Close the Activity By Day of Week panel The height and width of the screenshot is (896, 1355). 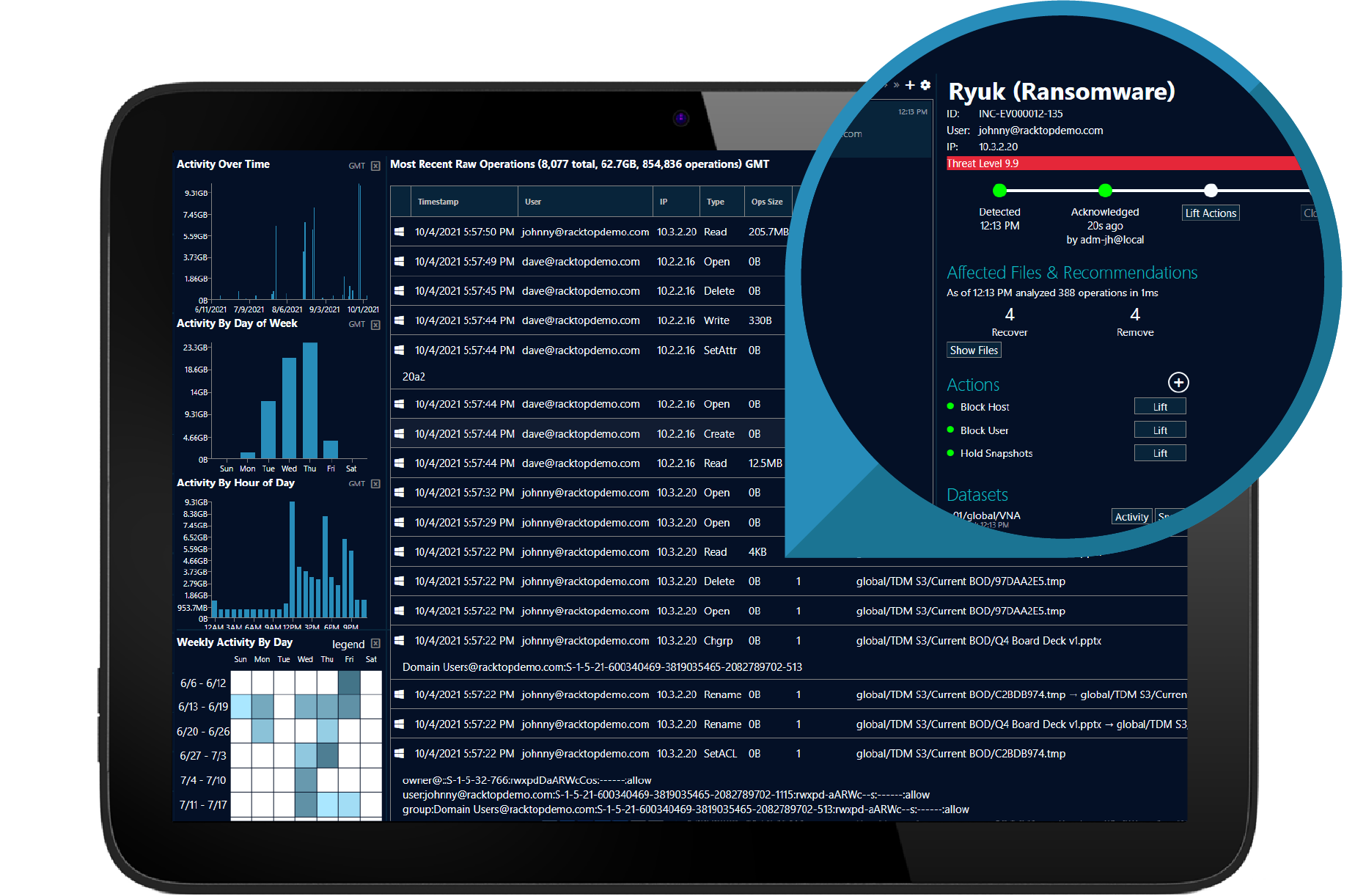pyautogui.click(x=375, y=325)
